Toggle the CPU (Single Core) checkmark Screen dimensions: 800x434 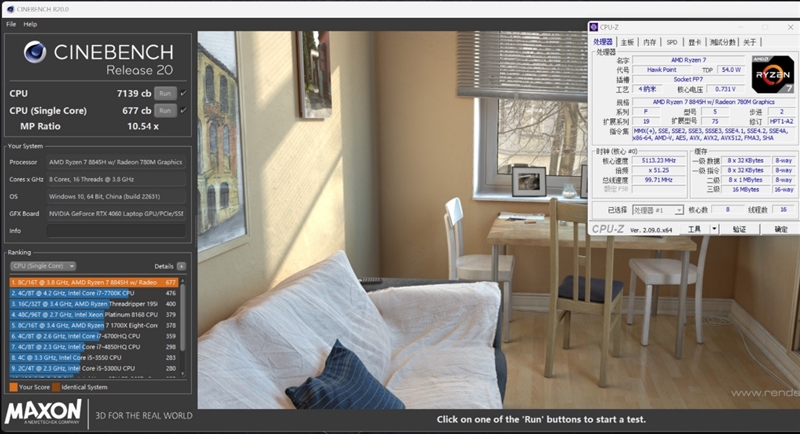tap(183, 110)
